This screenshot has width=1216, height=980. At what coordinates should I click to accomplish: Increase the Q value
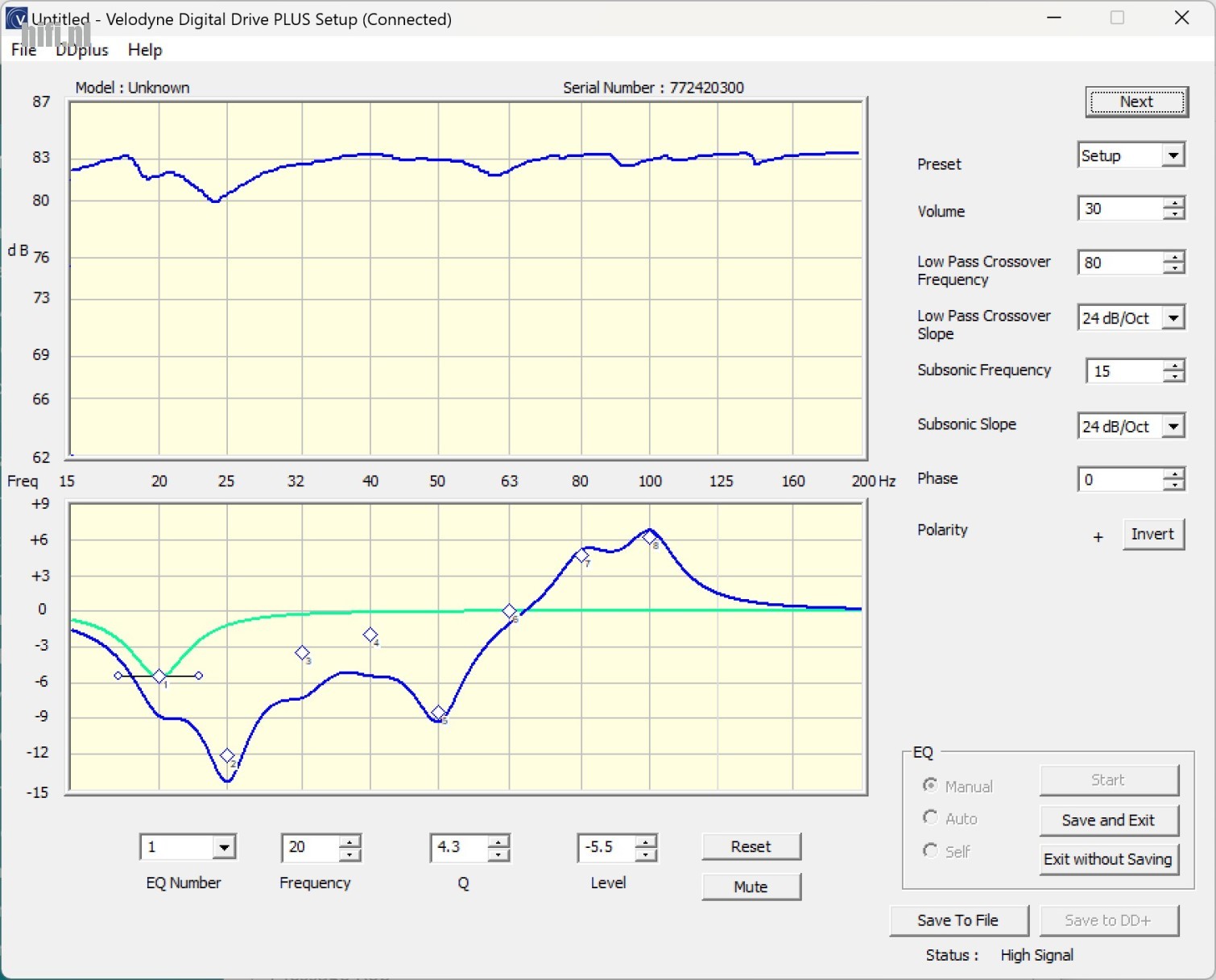click(x=498, y=841)
